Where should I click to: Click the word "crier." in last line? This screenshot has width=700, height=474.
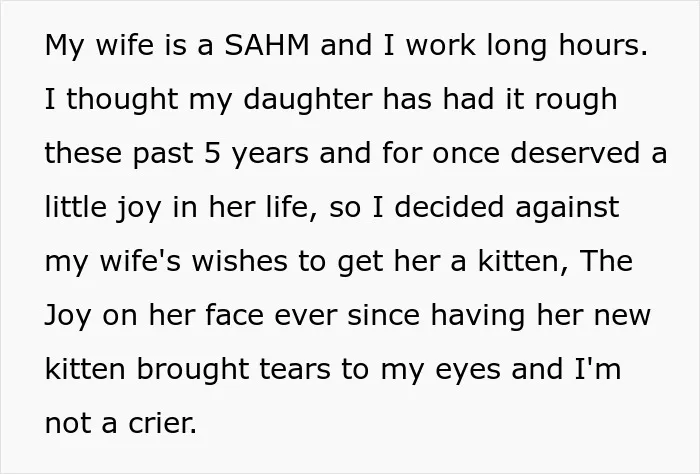click(x=162, y=423)
